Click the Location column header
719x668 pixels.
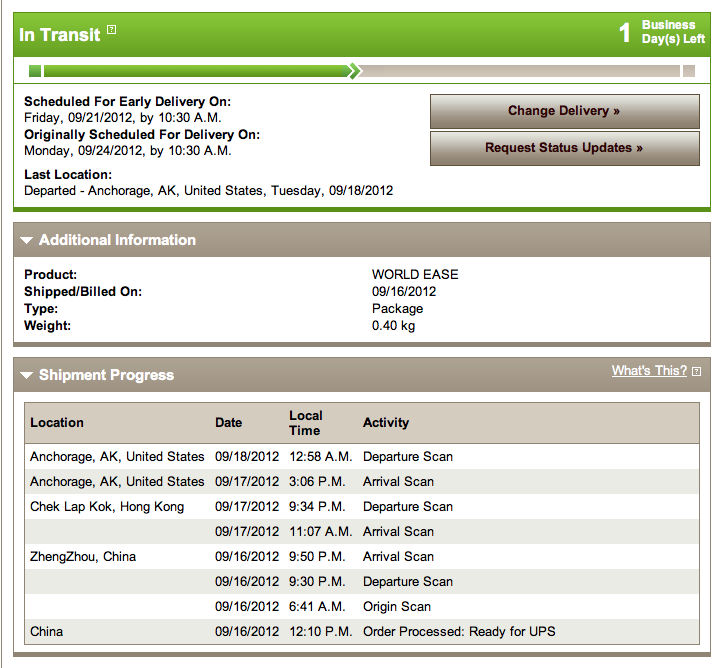coord(57,422)
